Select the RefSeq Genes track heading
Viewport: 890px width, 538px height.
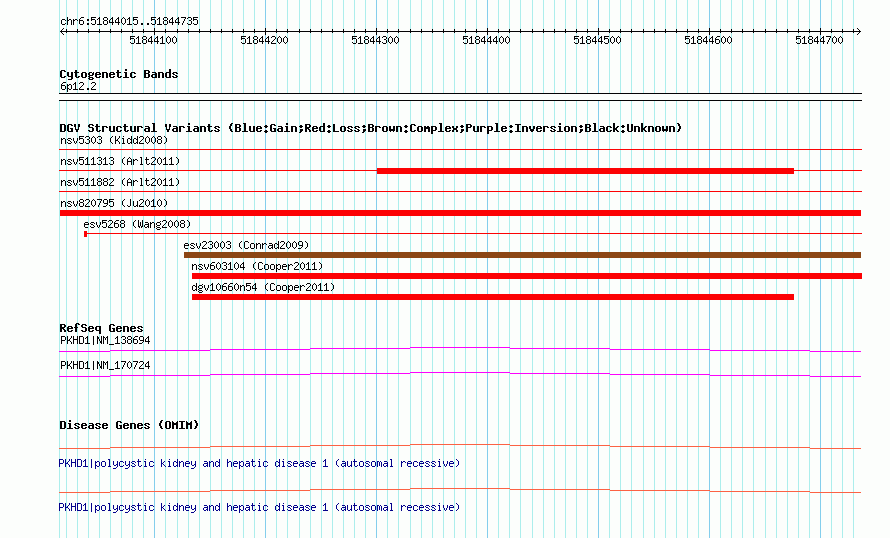coord(102,329)
